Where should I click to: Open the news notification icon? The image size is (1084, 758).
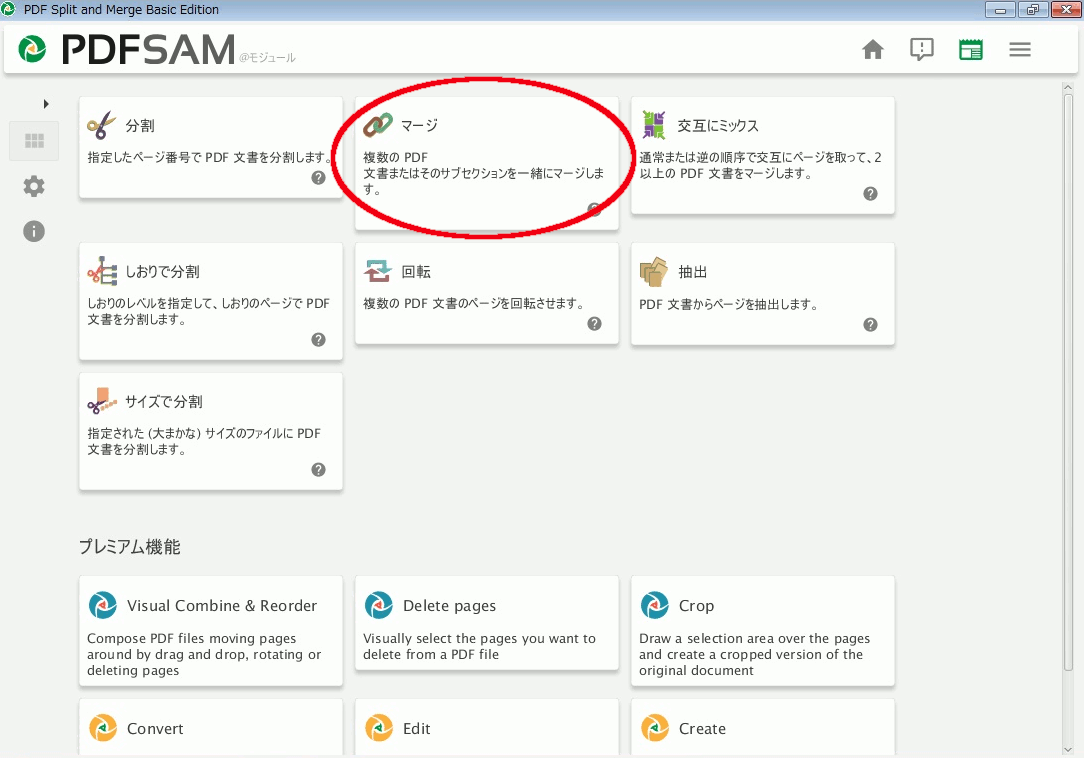[922, 50]
